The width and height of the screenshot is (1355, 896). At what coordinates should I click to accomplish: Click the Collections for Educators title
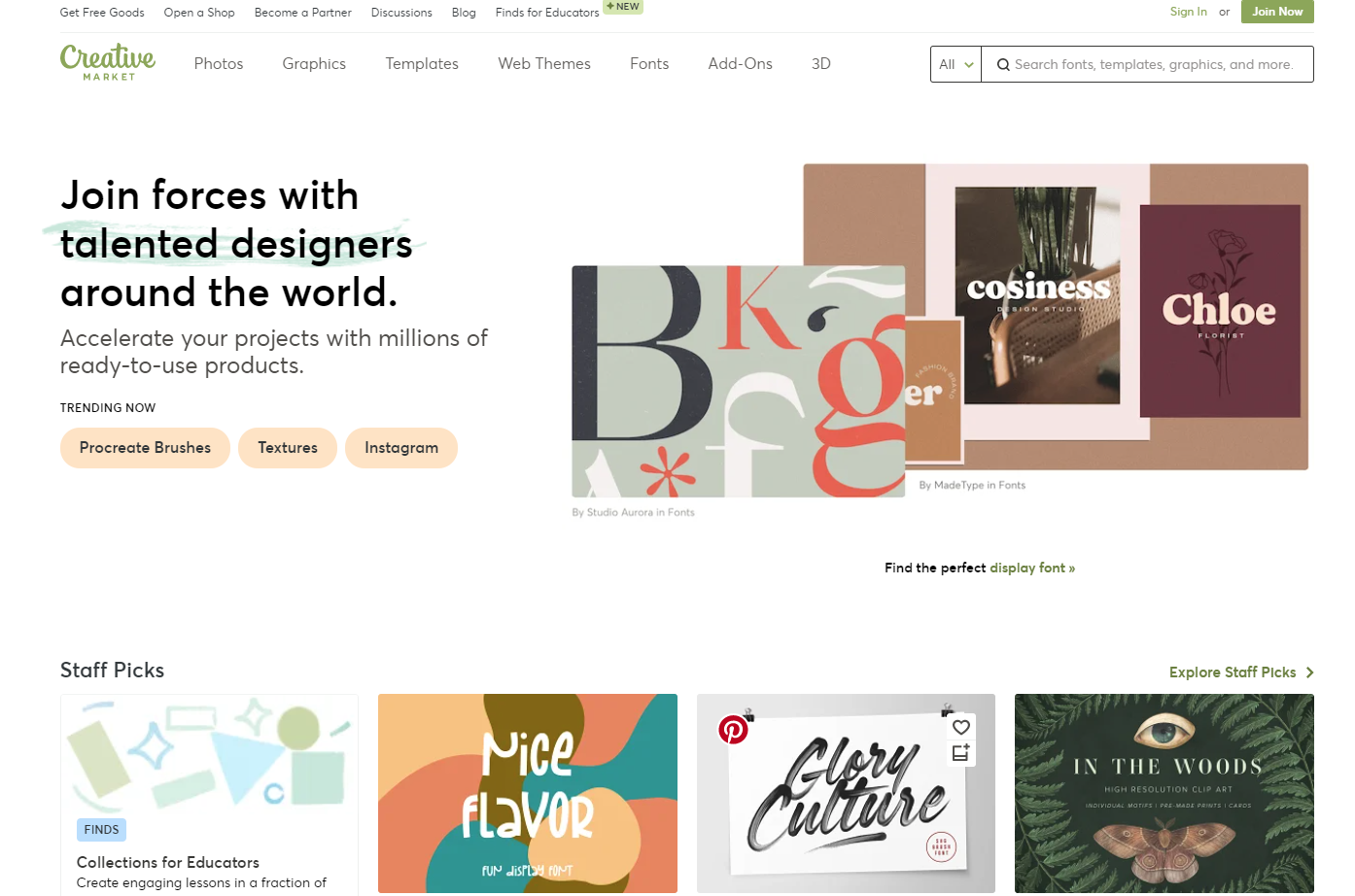[168, 862]
